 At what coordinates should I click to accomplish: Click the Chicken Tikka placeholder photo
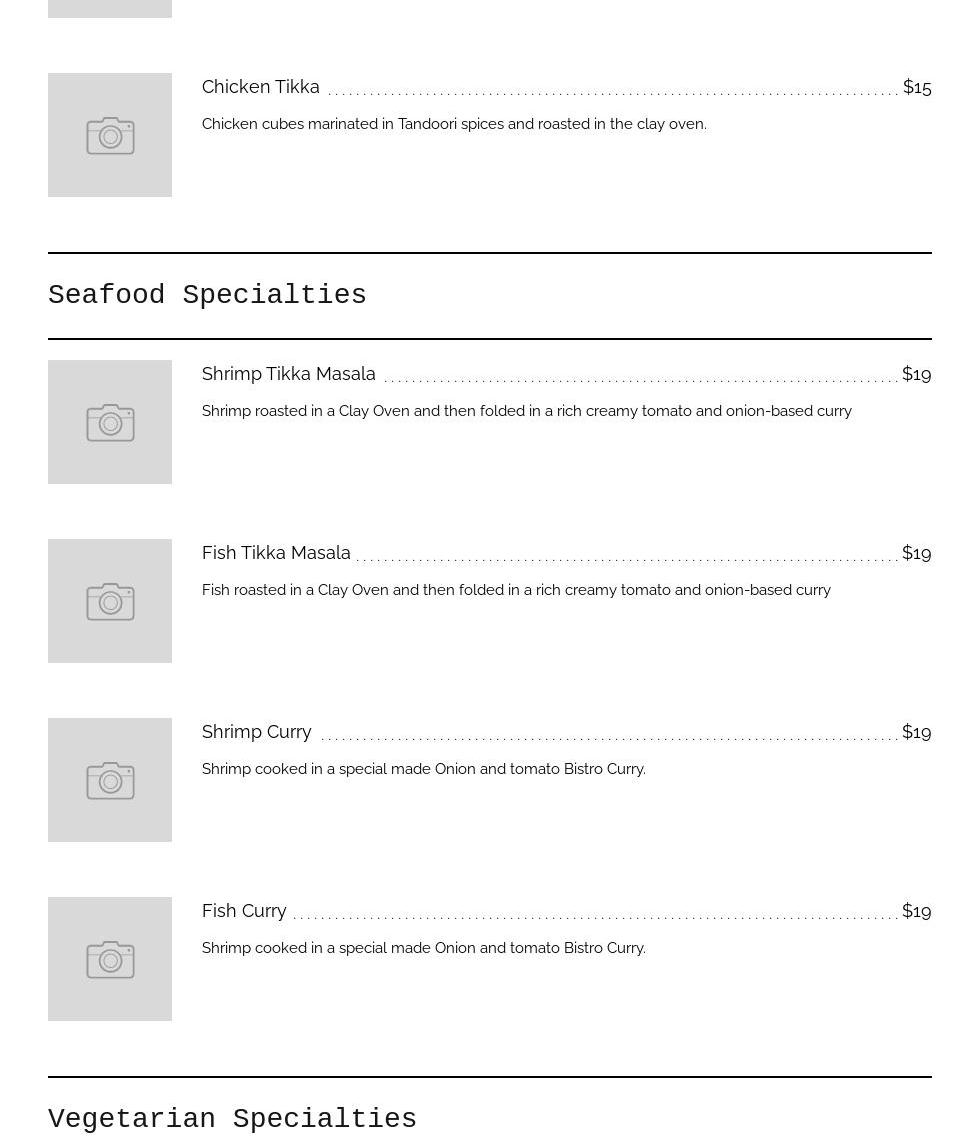(110, 135)
